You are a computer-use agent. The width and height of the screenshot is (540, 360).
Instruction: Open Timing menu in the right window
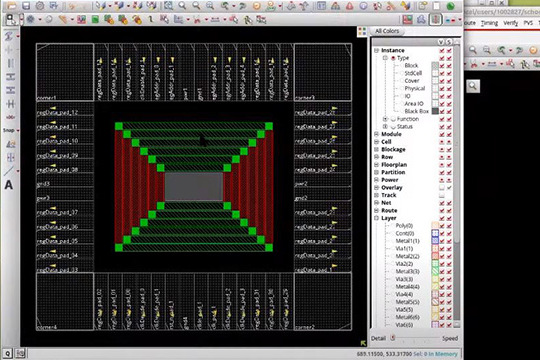pyautogui.click(x=489, y=23)
